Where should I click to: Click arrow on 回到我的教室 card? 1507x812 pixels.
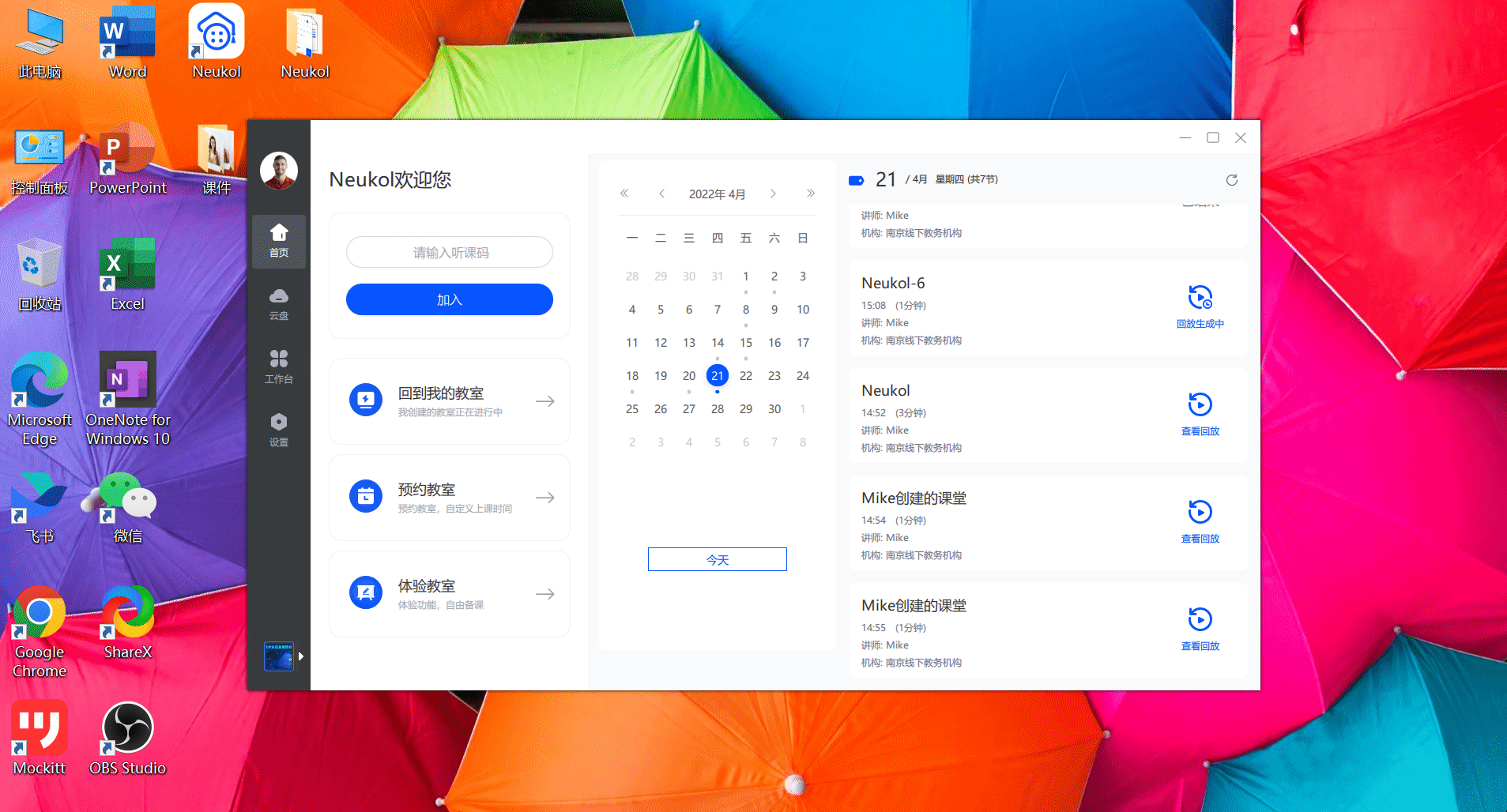click(x=545, y=401)
